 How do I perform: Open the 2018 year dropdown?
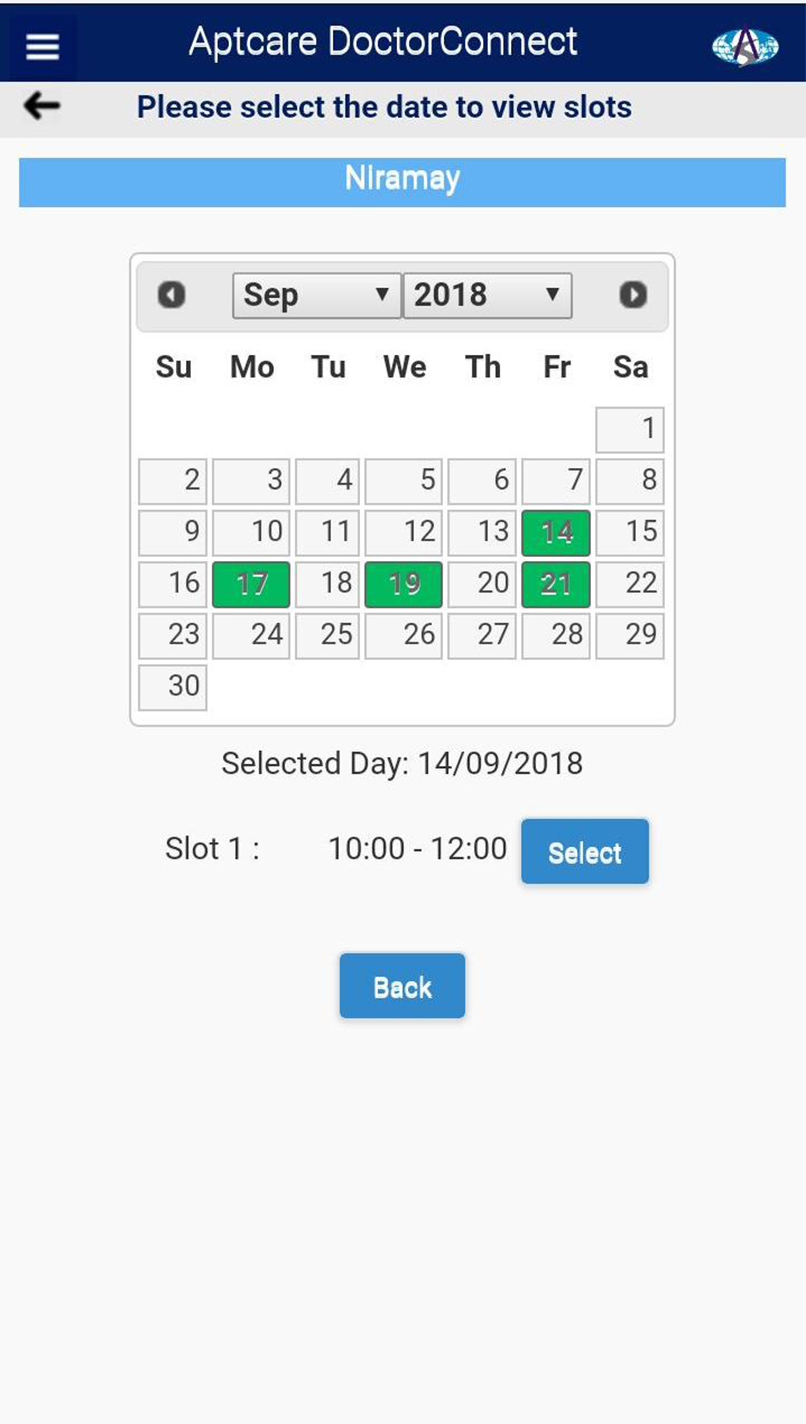pos(487,296)
